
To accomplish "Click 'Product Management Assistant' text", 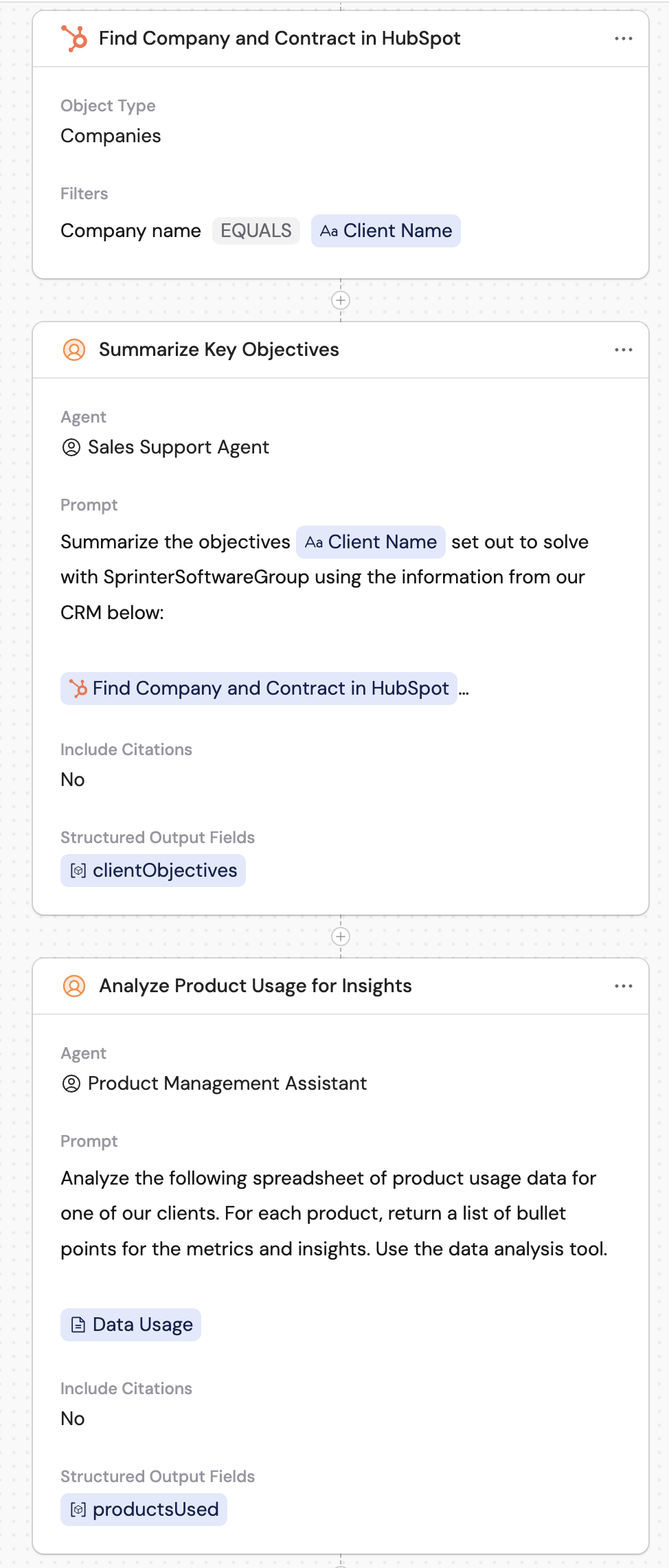I will (x=227, y=1084).
